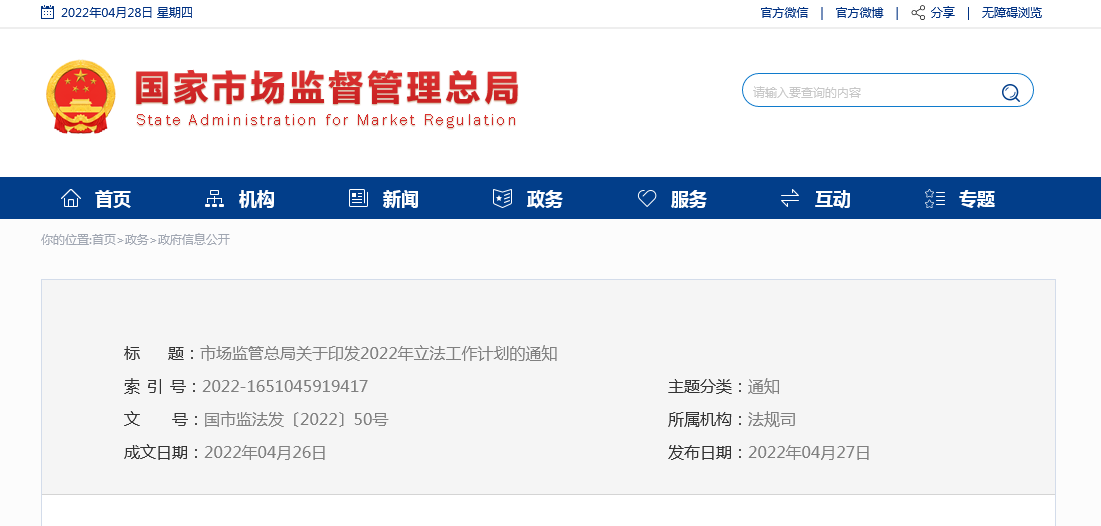
Task: Click the calendar icon beside the date
Action: (47, 12)
